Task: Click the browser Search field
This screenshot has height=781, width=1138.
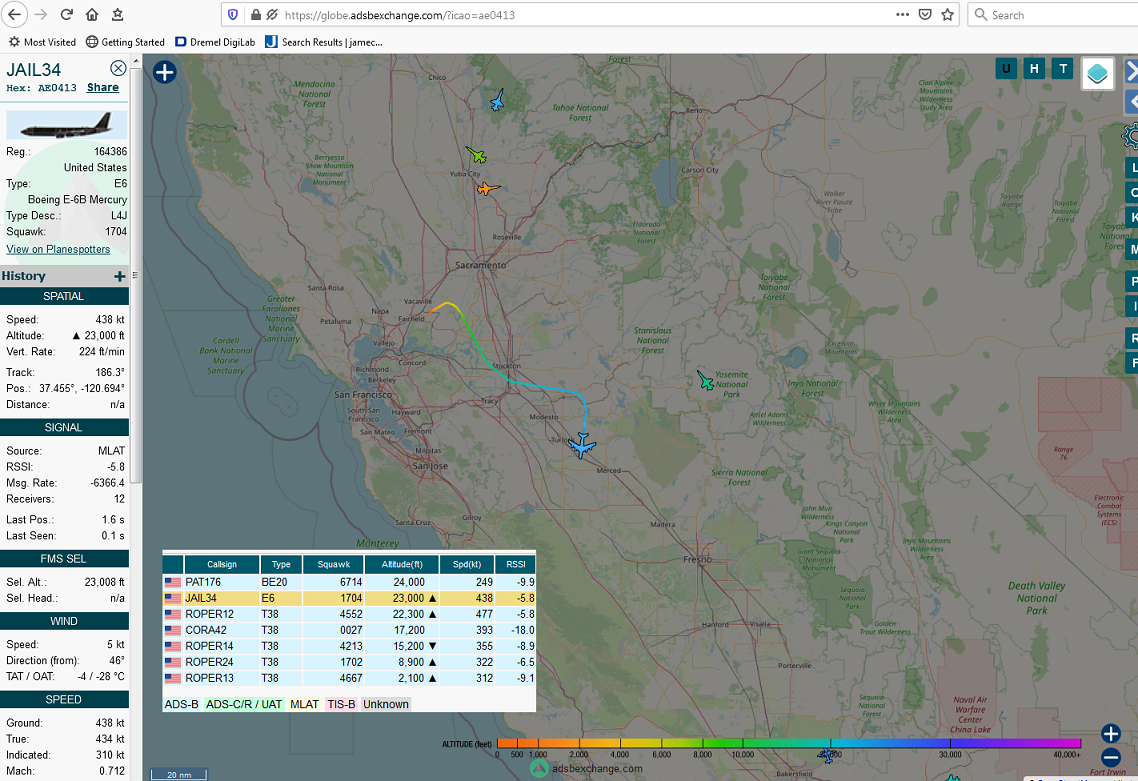Action: pyautogui.click(x=1052, y=15)
